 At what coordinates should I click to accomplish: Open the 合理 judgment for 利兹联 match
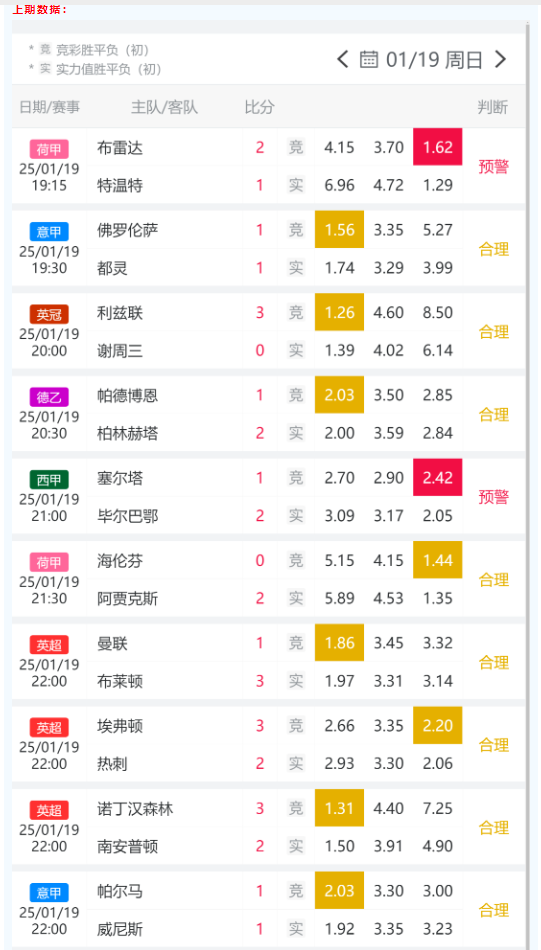pyautogui.click(x=494, y=331)
